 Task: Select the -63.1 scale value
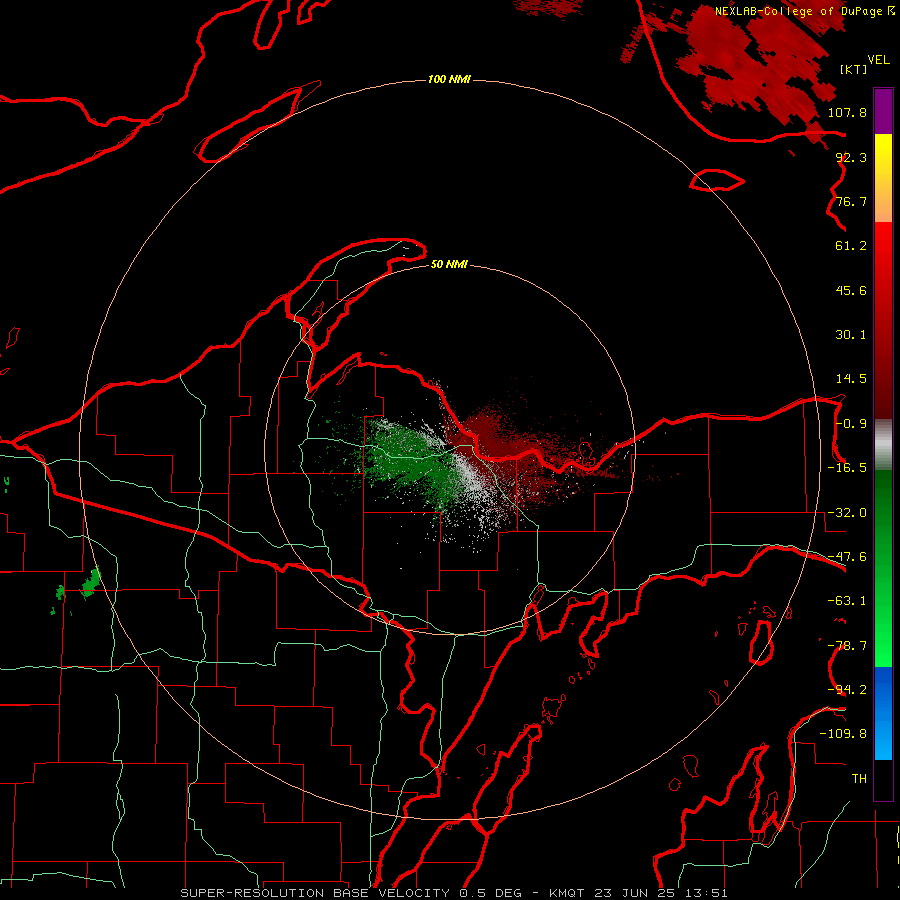tap(847, 601)
